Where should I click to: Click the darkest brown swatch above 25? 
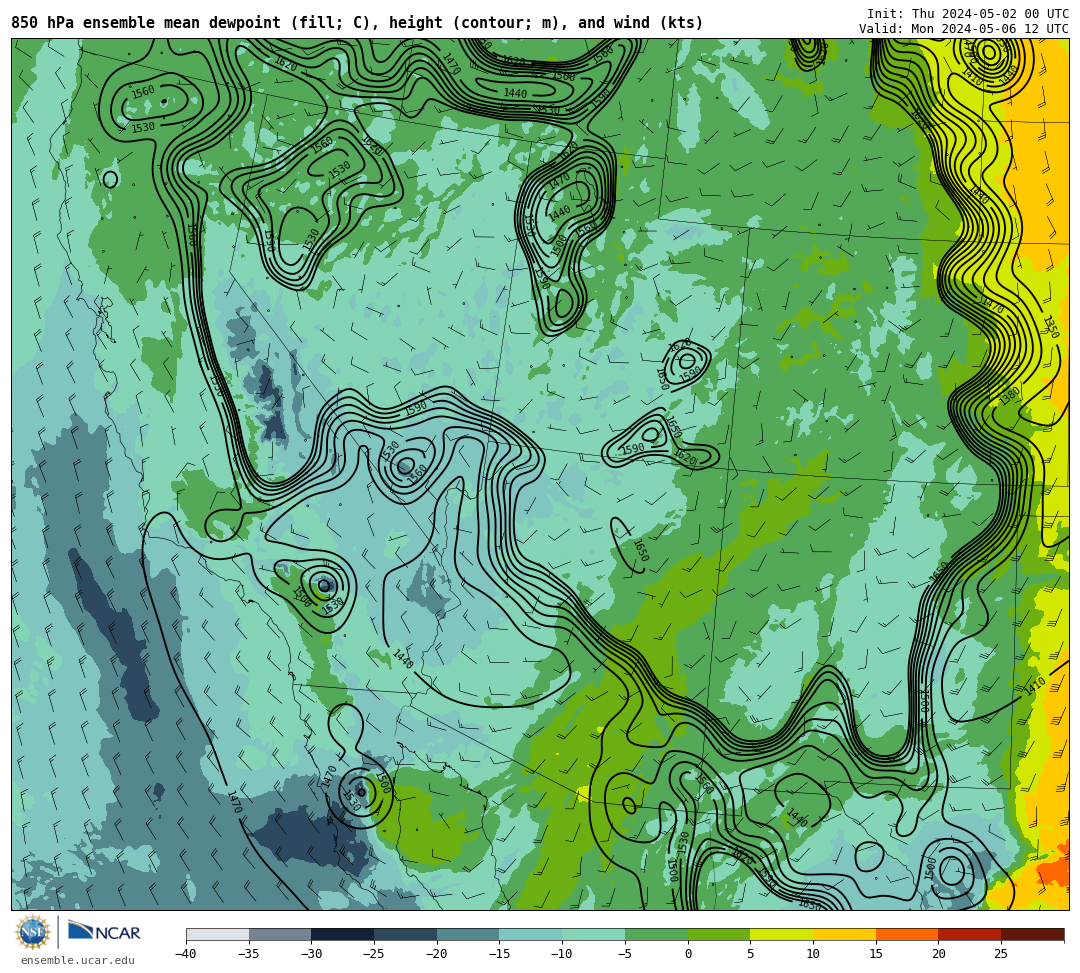[1032, 934]
